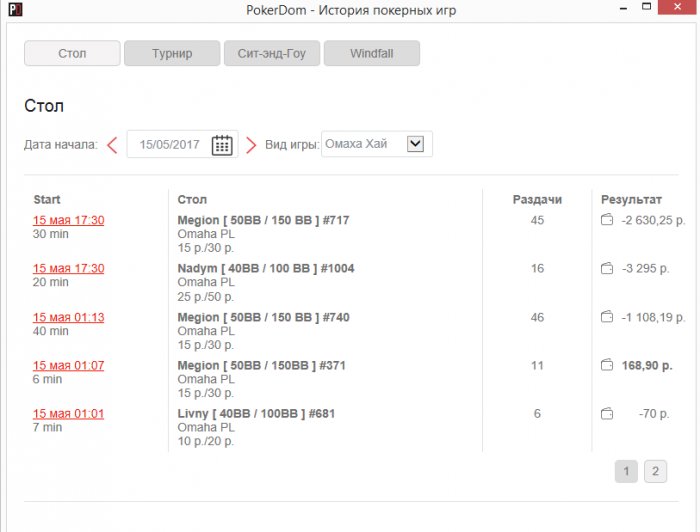Click the Результат column header
700x532 pixels.
point(631,200)
